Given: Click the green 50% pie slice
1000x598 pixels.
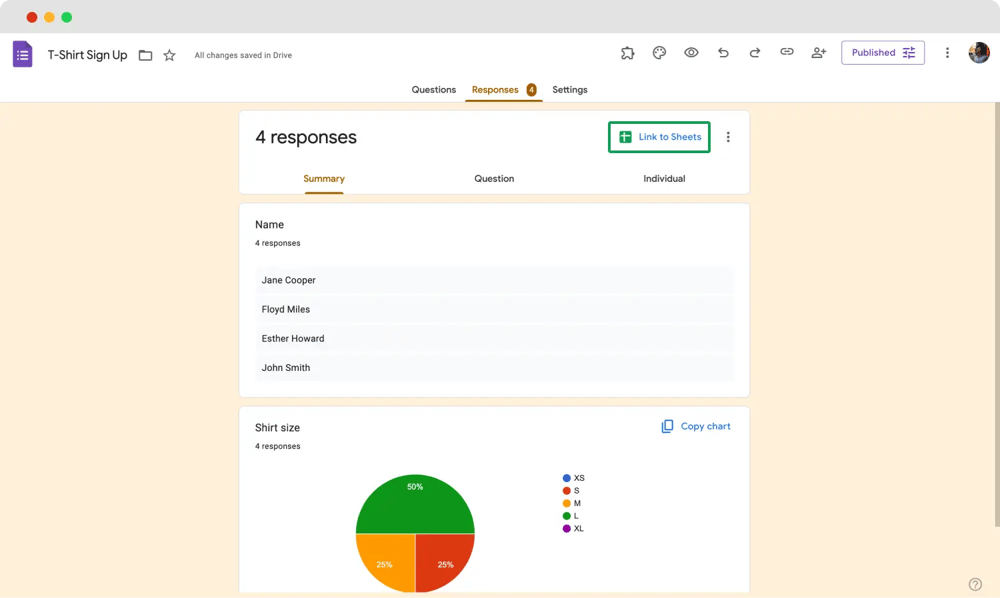Looking at the screenshot, I should 415,502.
